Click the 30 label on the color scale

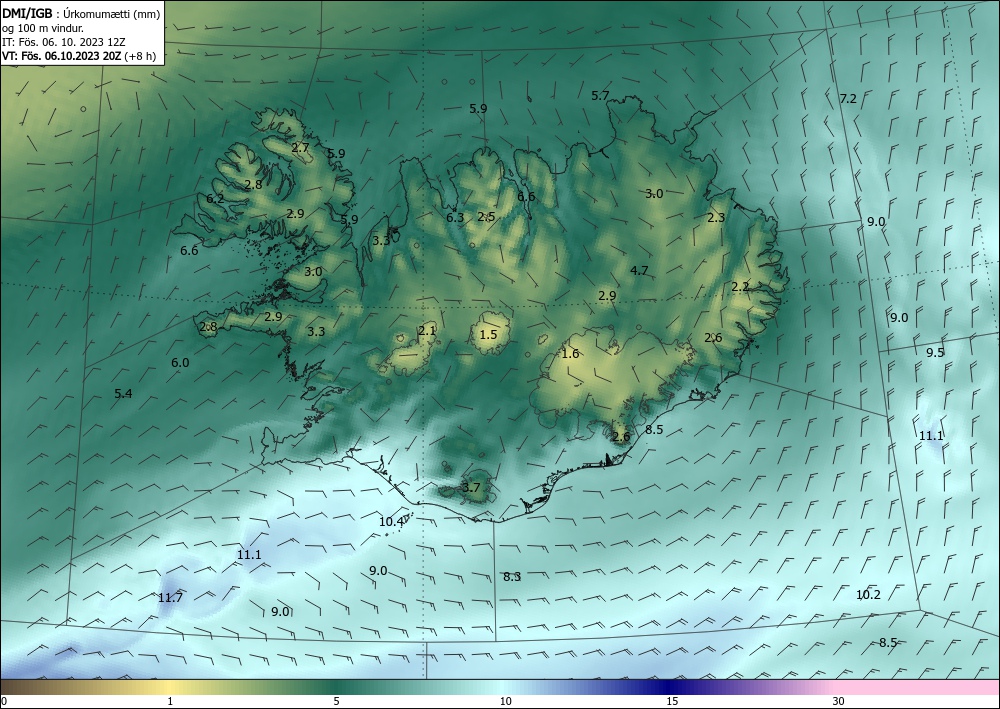click(839, 702)
